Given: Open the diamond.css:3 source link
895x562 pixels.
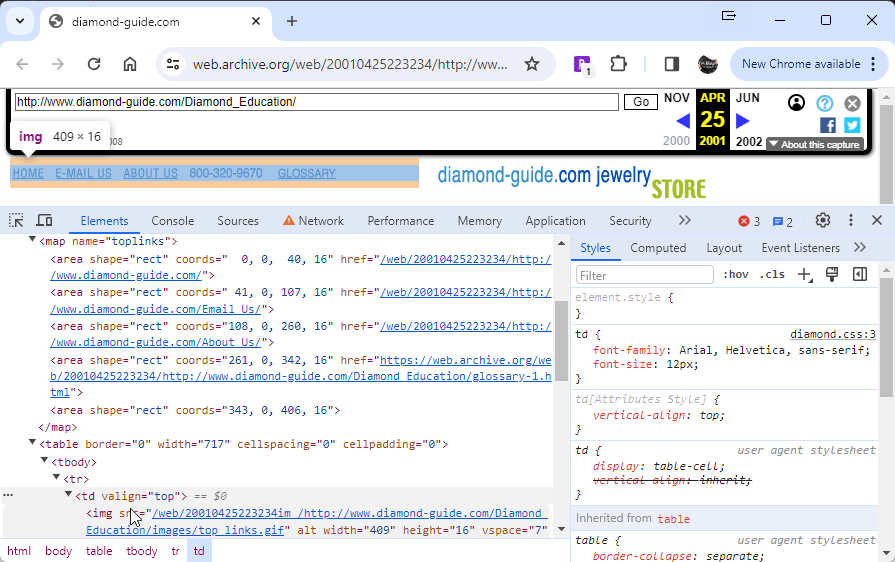Looking at the screenshot, I should pos(832,335).
